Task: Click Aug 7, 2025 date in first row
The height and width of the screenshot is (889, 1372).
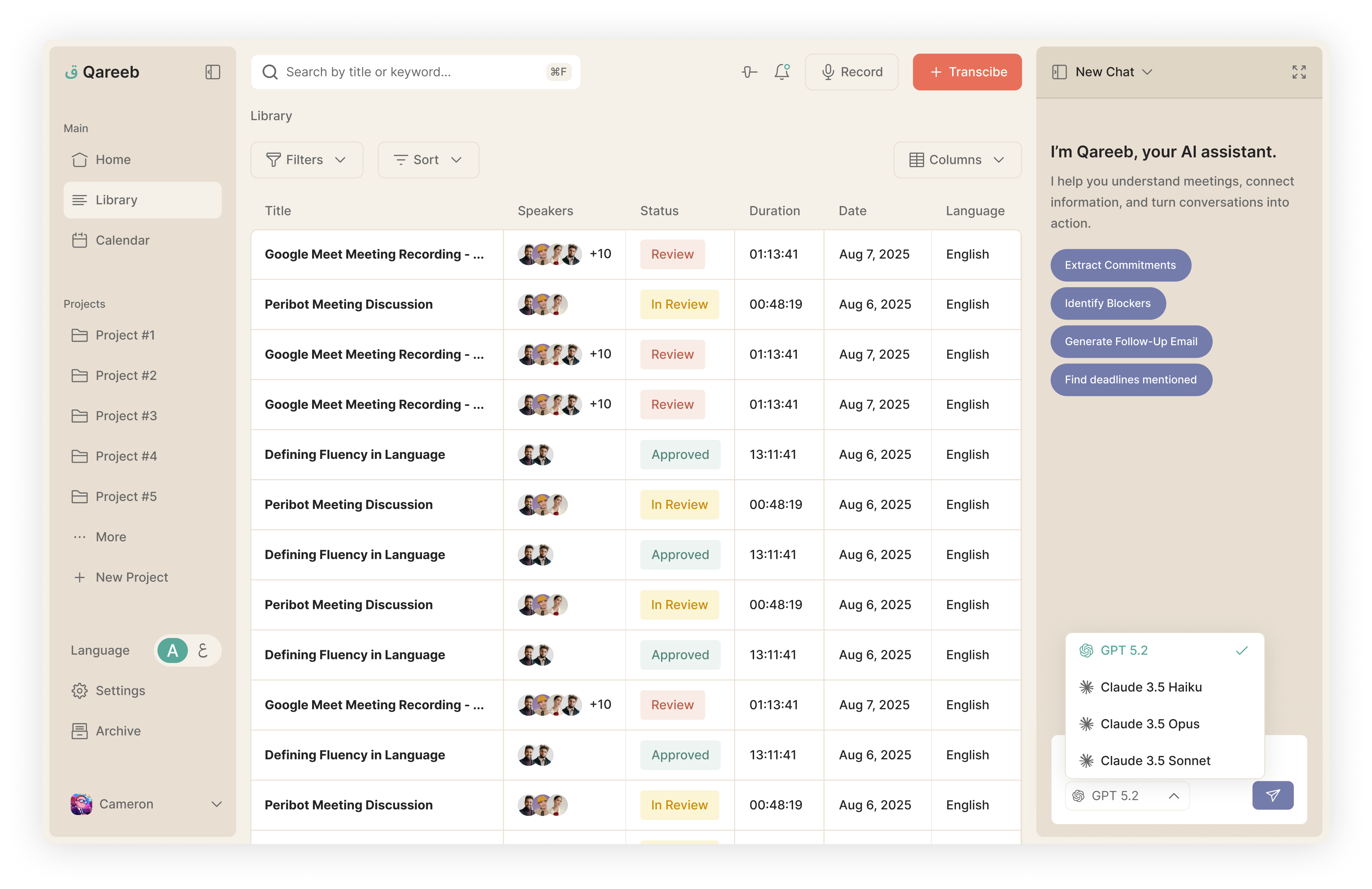Action: coord(874,254)
